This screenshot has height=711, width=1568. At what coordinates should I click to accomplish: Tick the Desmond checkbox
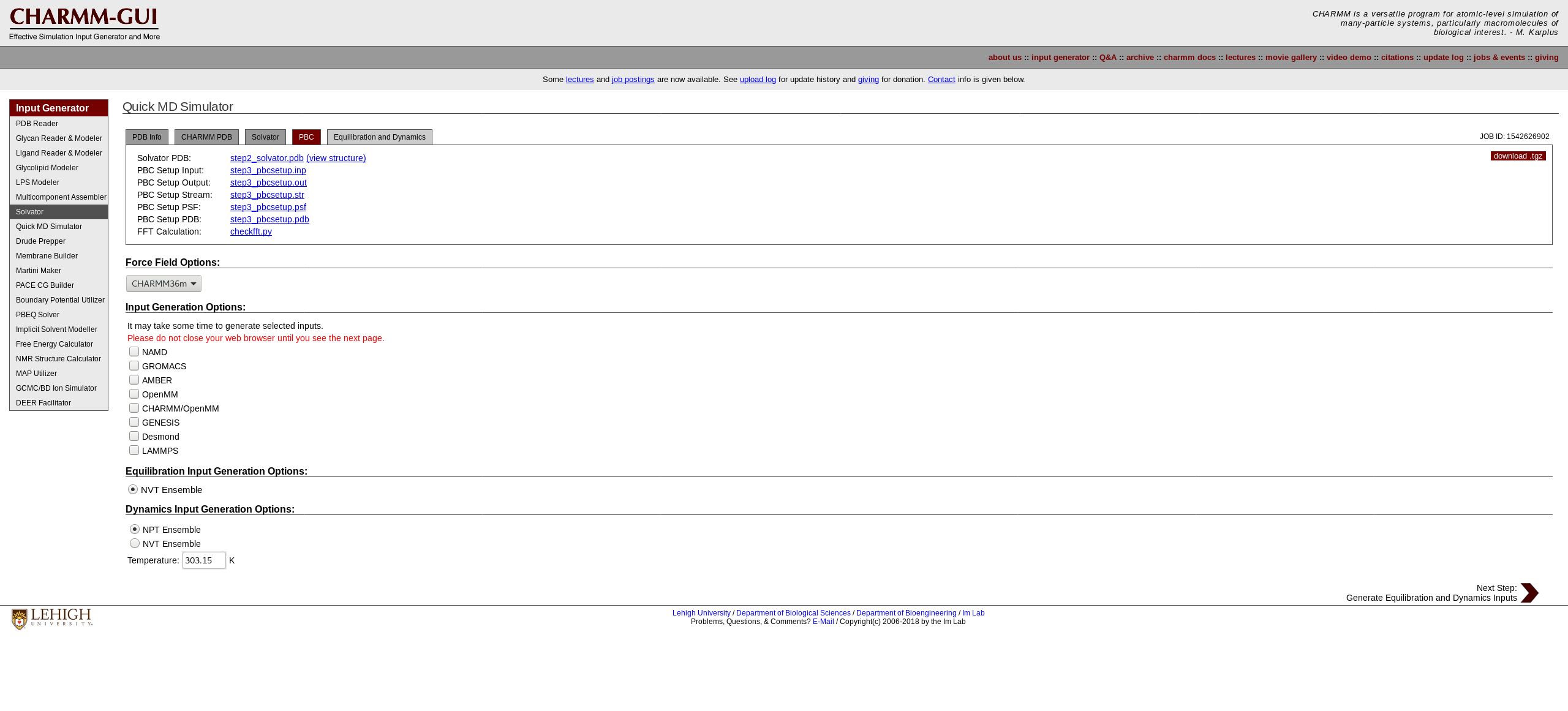pos(134,436)
